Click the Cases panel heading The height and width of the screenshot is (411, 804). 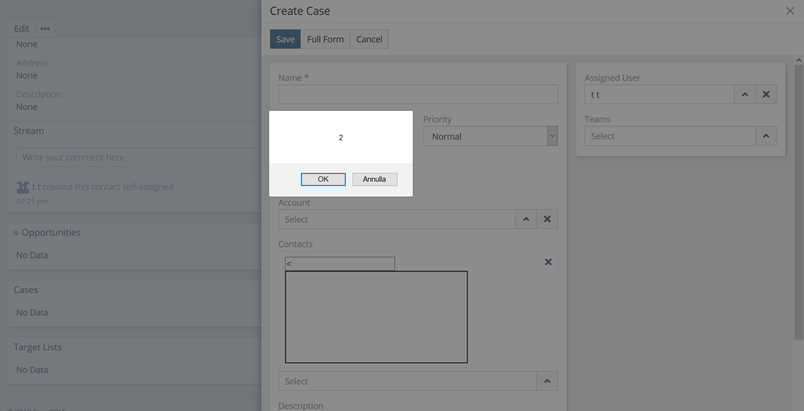click(26, 290)
